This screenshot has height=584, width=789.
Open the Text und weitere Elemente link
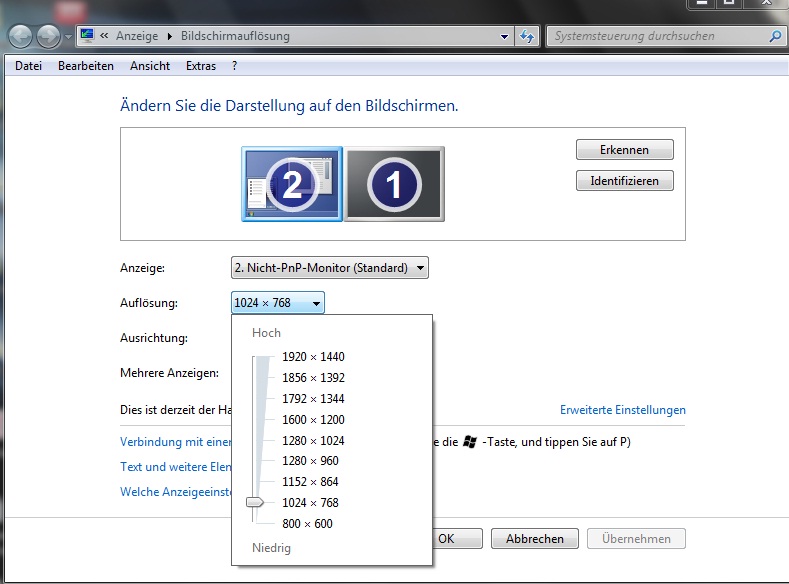[175, 467]
